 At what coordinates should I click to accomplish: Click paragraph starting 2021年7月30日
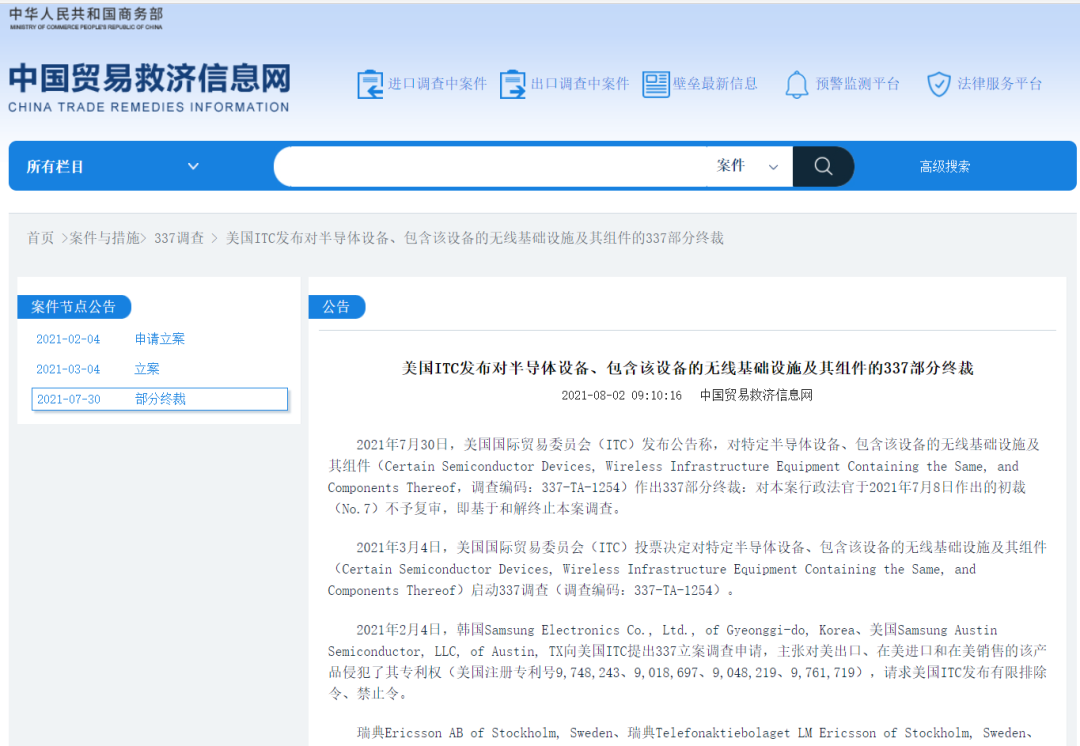(x=684, y=477)
